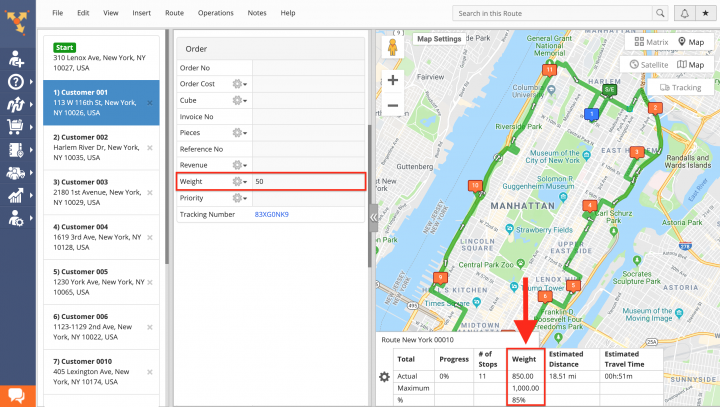720x407 pixels.
Task: Open the Notes menu
Action: pyautogui.click(x=257, y=13)
